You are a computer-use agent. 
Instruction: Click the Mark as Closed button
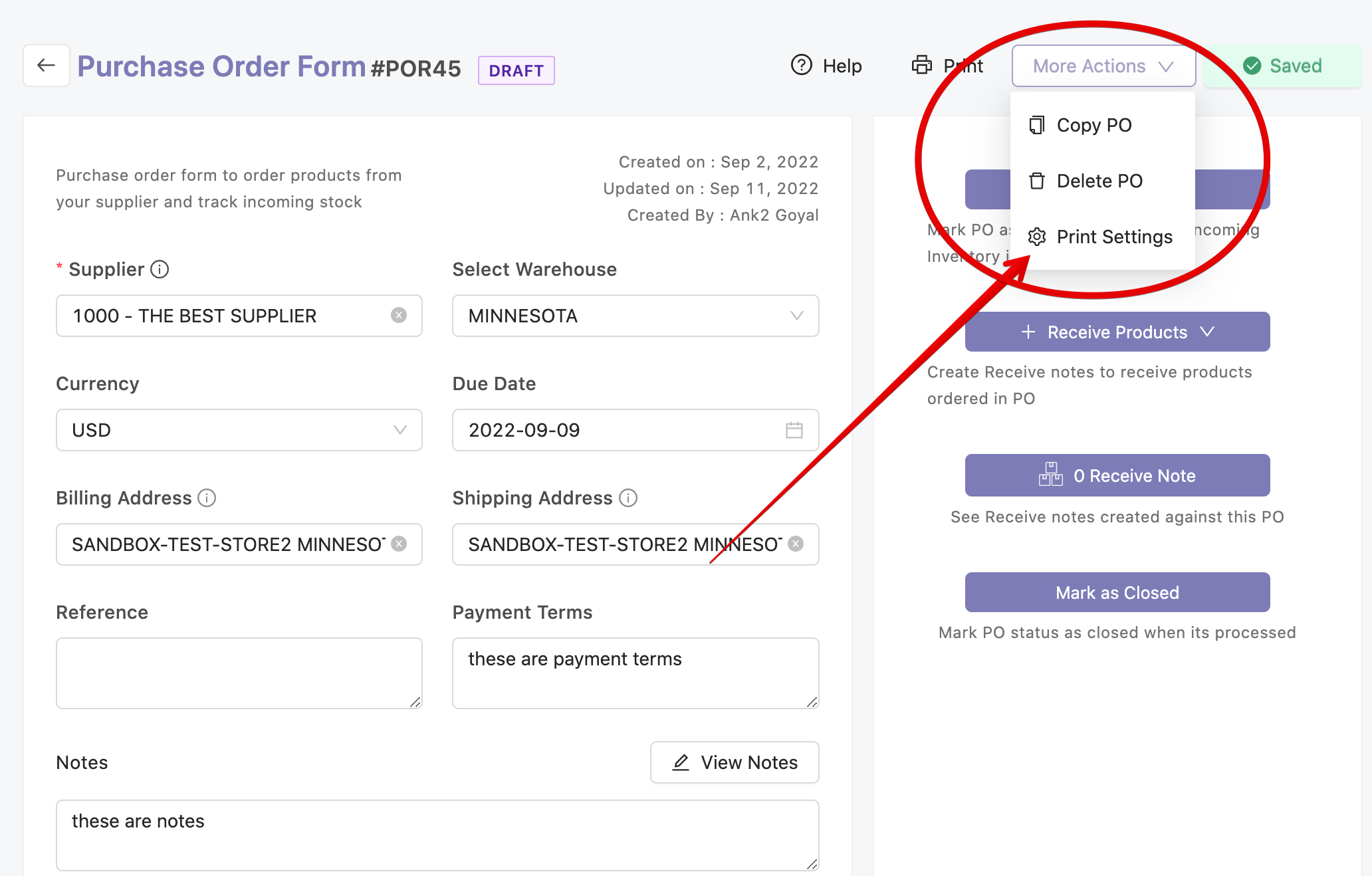(x=1117, y=592)
